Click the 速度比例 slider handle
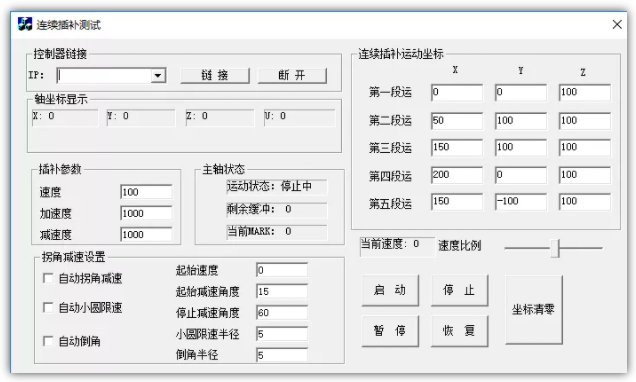This screenshot has height=382, width=636. pos(555,248)
